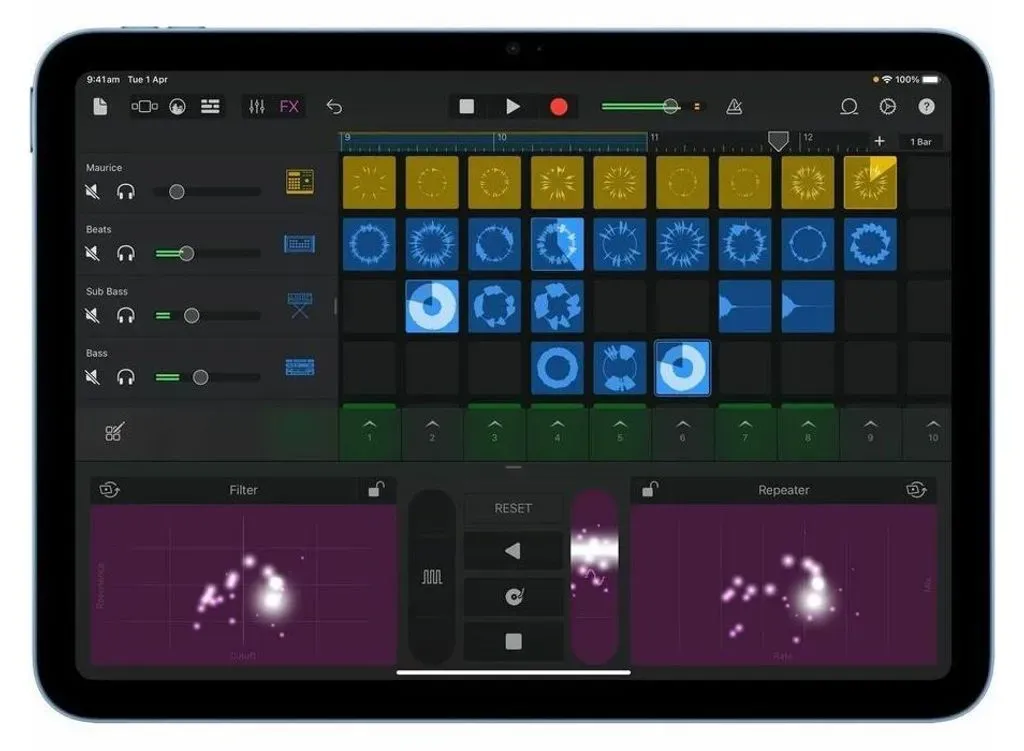1024x751 pixels.
Task: Open the Loop Browser icon
Action: point(848,106)
